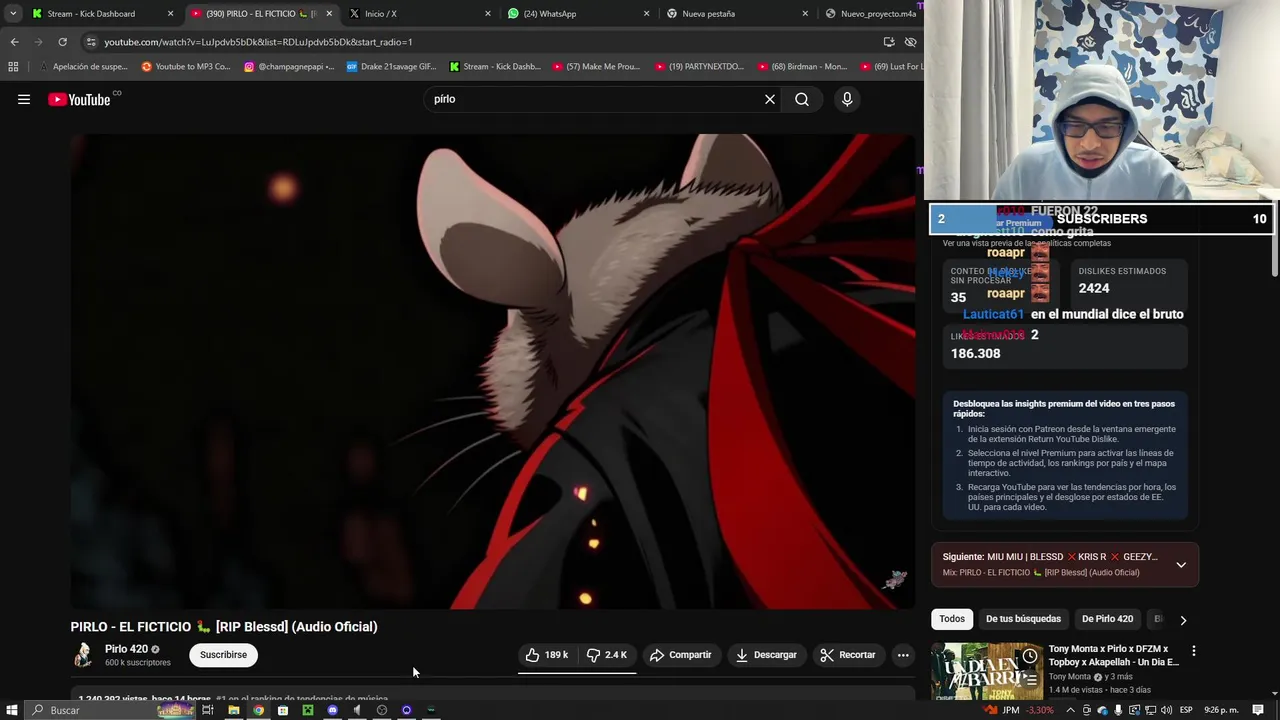
Task: Click the ESP input language indicator
Action: pos(1185,710)
